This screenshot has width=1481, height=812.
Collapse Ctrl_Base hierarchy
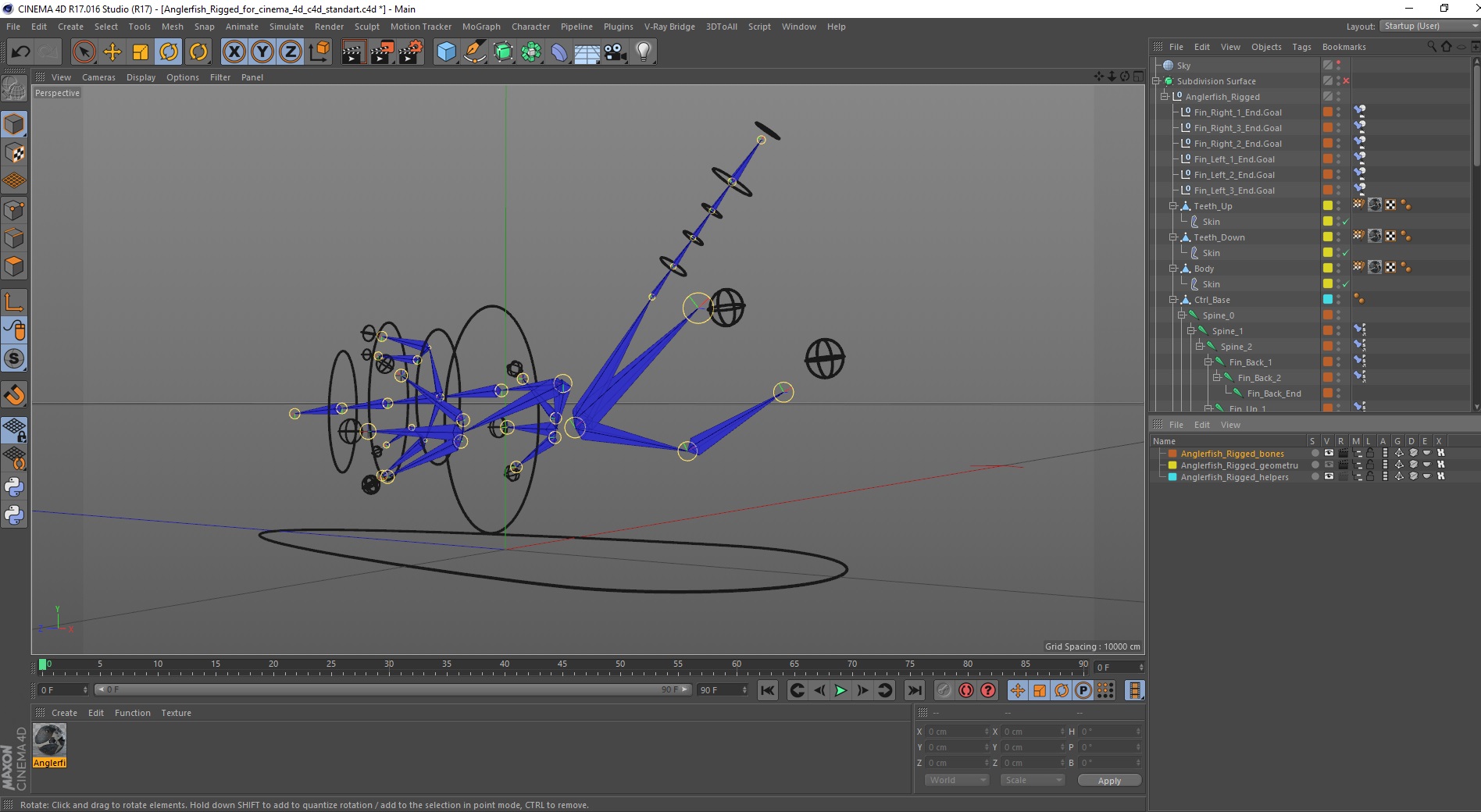tap(1173, 300)
